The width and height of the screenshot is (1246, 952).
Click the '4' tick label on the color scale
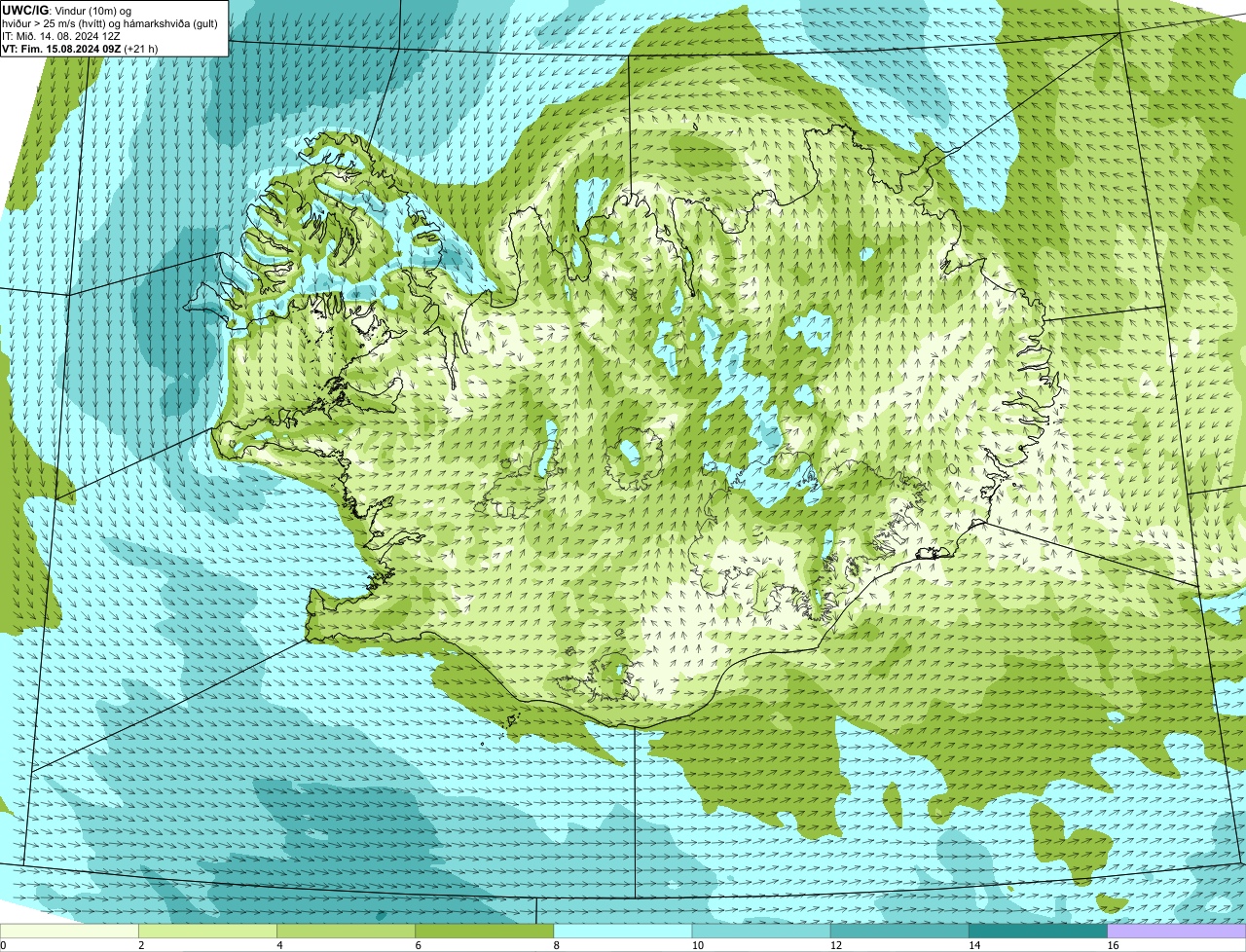tap(279, 945)
